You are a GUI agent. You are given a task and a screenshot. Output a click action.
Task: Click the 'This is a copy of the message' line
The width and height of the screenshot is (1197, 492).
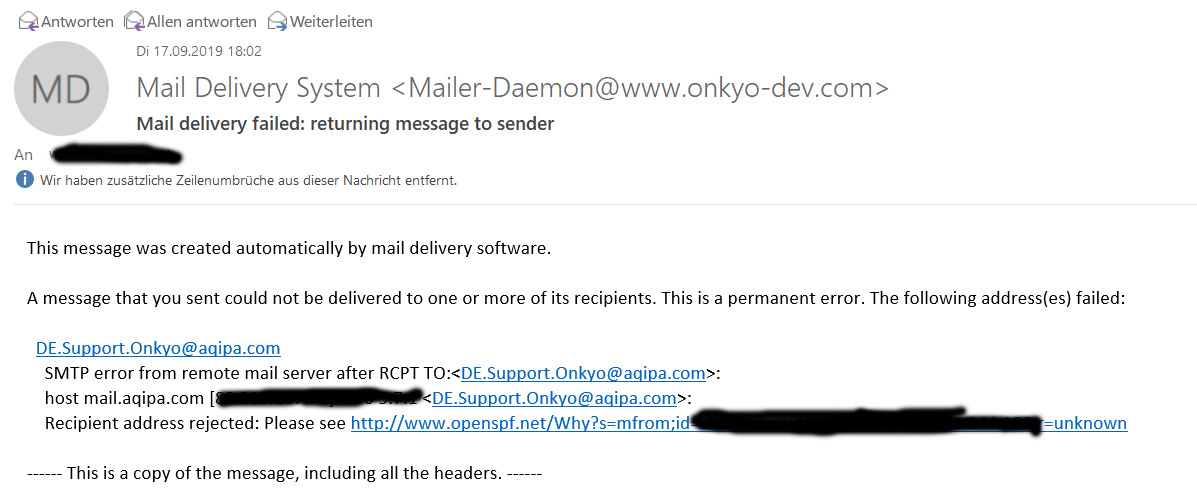tap(284, 472)
